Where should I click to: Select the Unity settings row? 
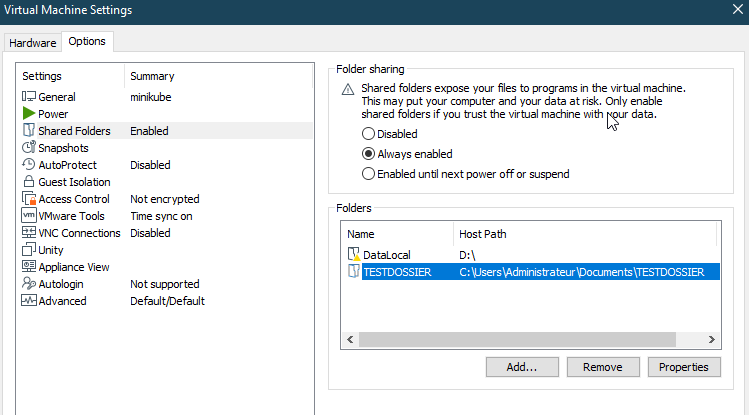[165, 250]
